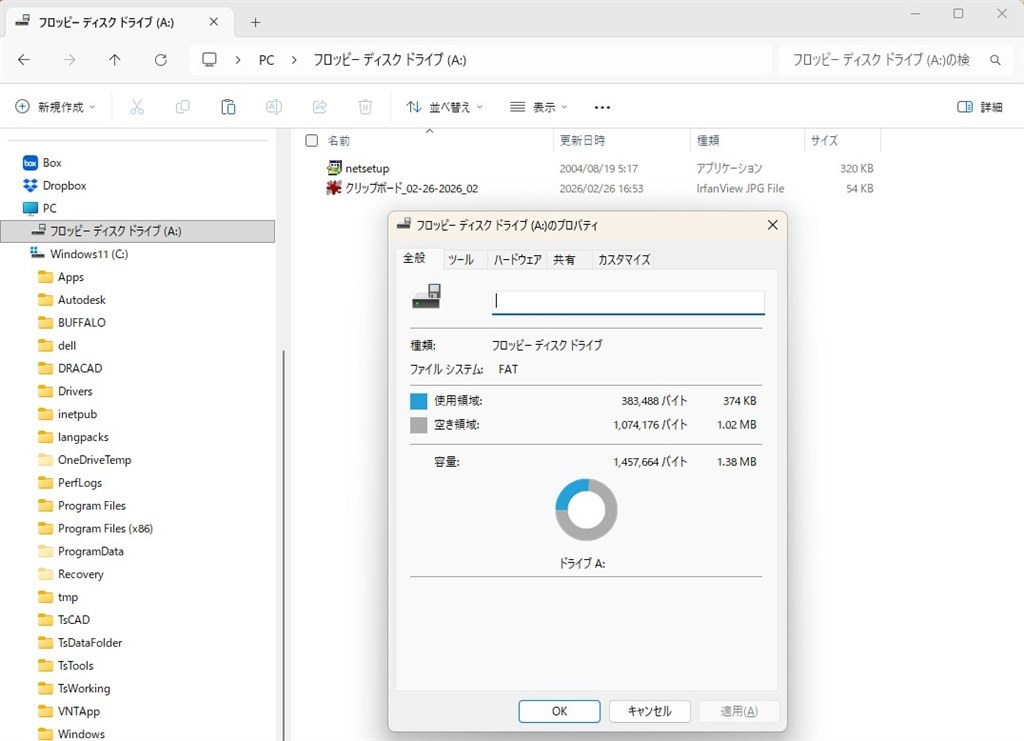1024x741 pixels.
Task: Switch to the ハードウェア tab
Action: 518,260
